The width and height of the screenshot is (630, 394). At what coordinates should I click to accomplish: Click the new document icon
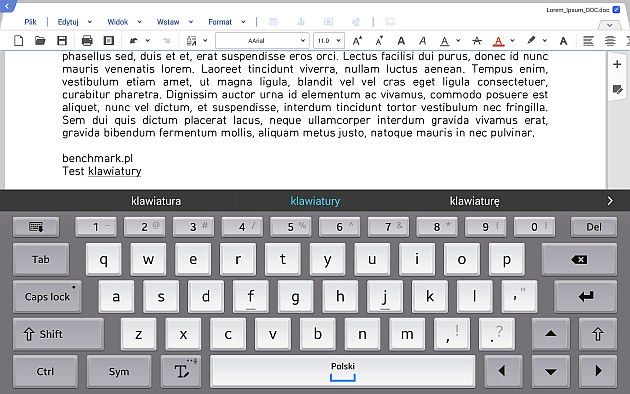(x=18, y=41)
